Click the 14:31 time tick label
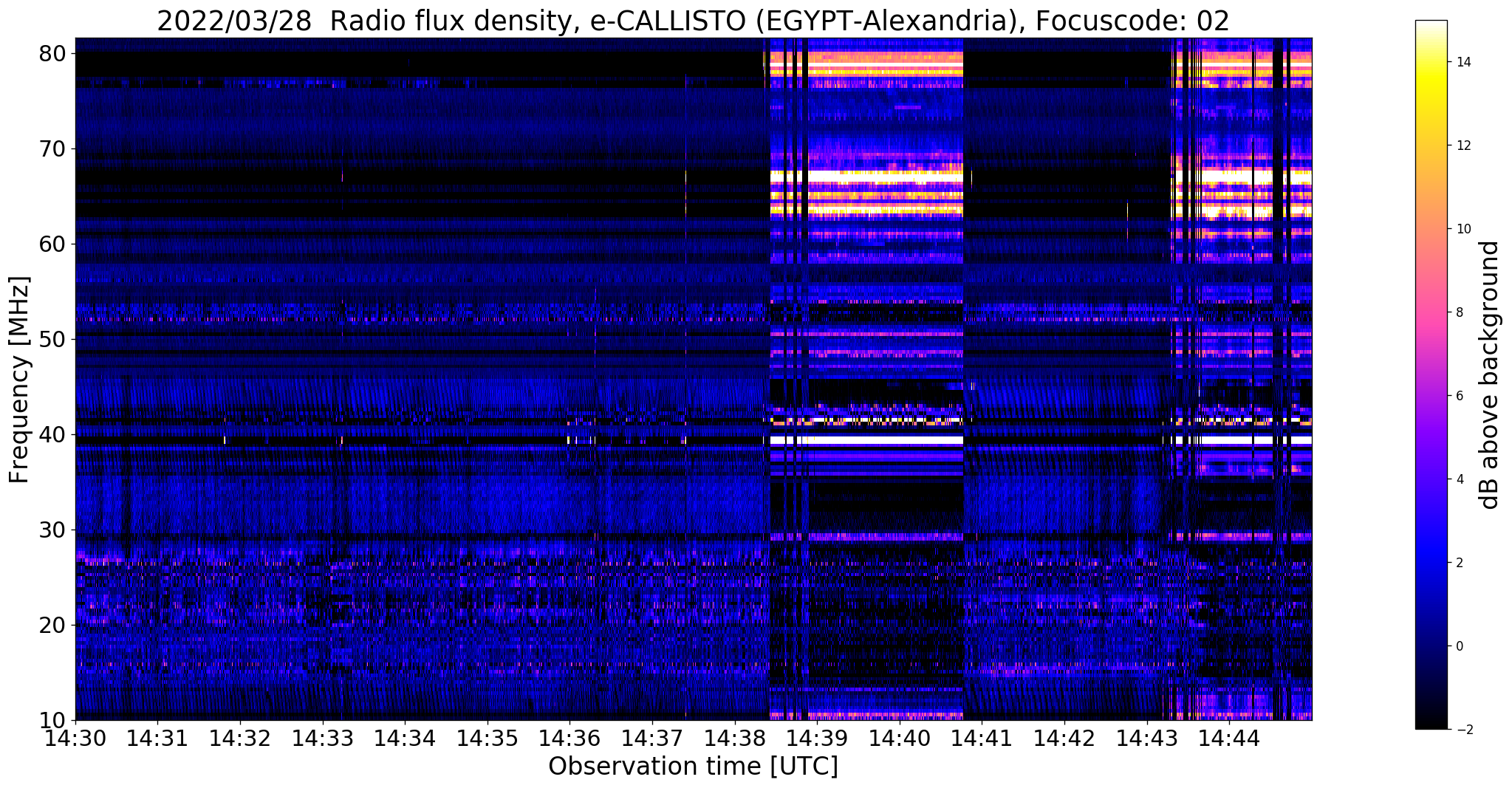Screen dimensions: 1512x788 [x=157, y=738]
